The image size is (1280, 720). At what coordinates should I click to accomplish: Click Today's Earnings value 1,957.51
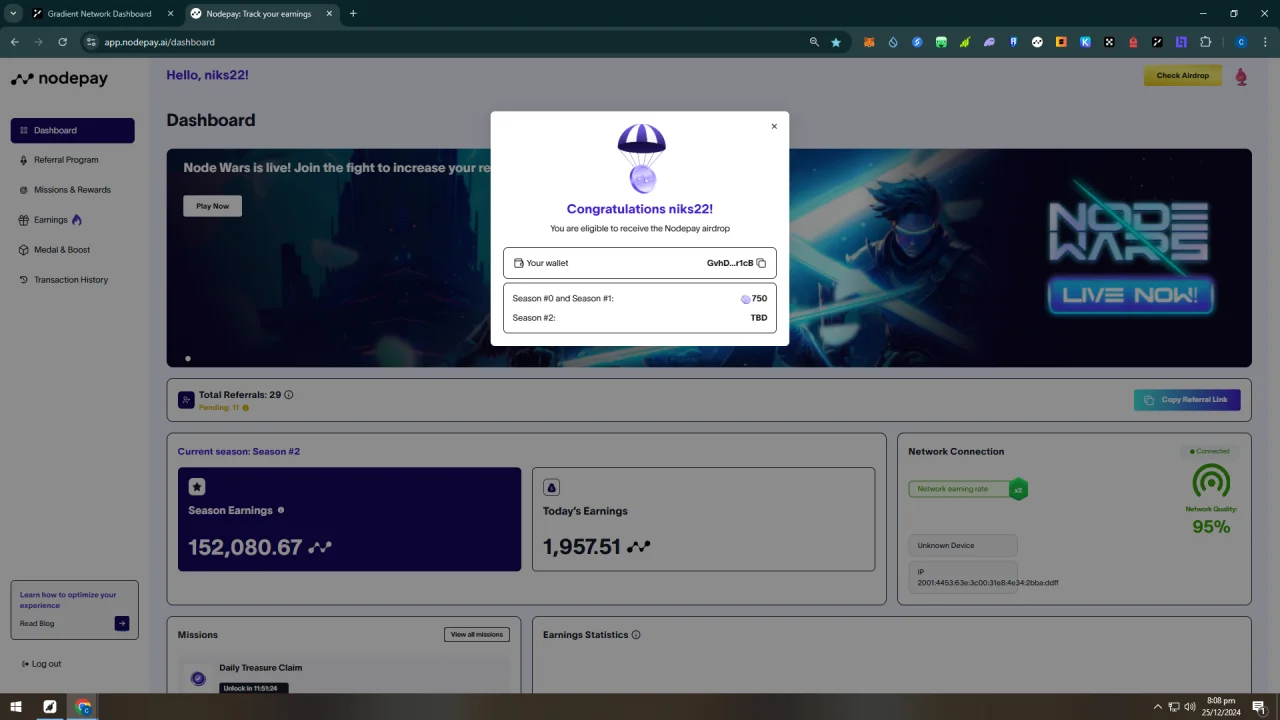coord(582,547)
